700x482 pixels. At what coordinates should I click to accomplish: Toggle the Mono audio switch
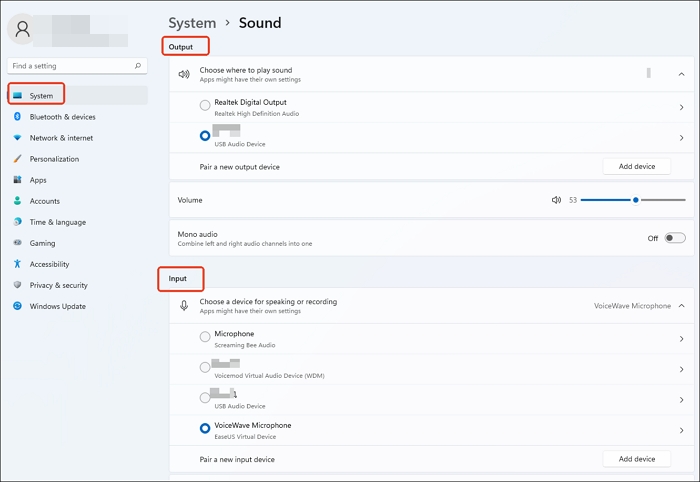pyautogui.click(x=675, y=238)
